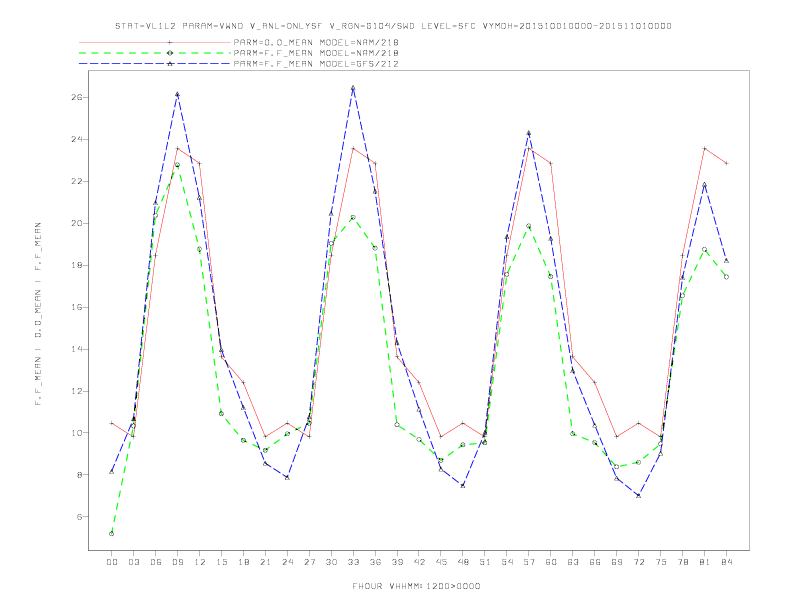Screen dimensions: 792x612
Task: Click x-axis tick label 33
Action: coord(353,562)
